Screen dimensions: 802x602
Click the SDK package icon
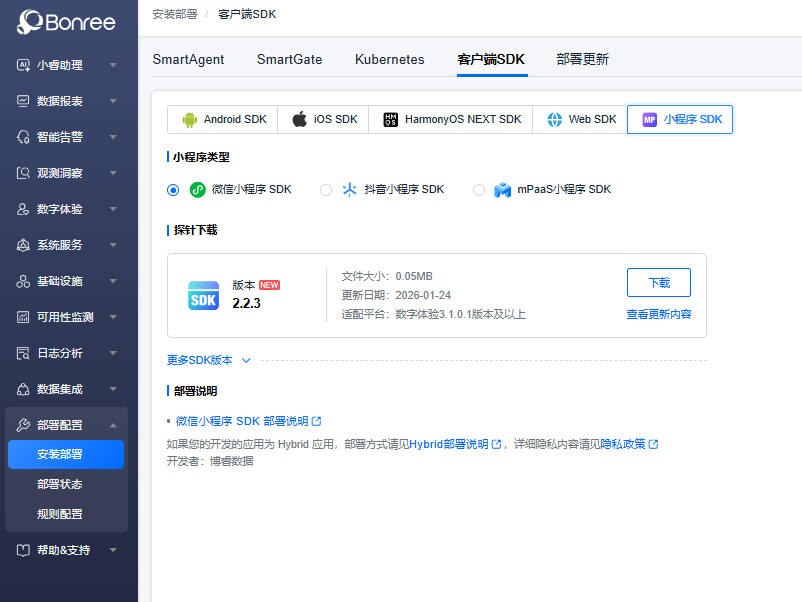[x=203, y=296]
